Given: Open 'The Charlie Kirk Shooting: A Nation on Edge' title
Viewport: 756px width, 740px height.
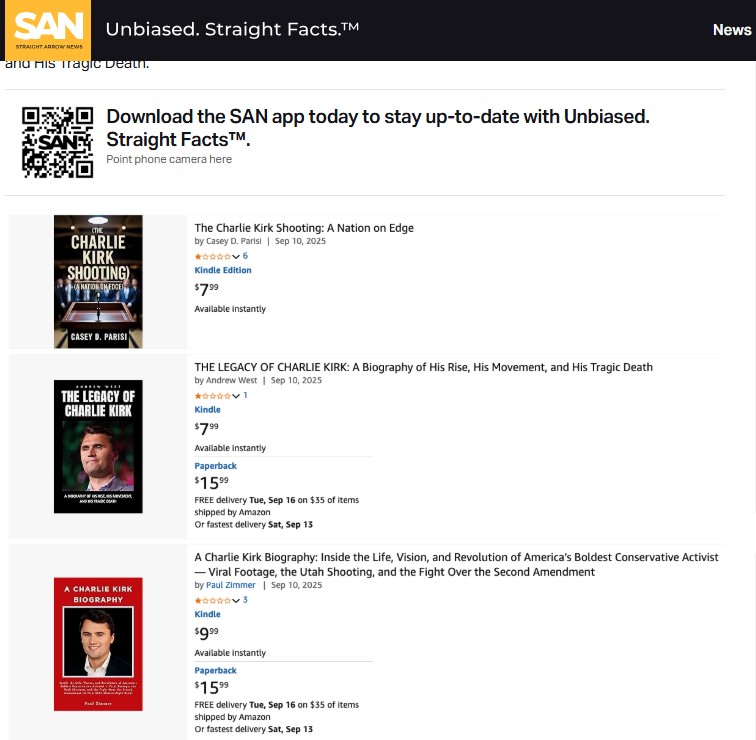Looking at the screenshot, I should coord(304,228).
